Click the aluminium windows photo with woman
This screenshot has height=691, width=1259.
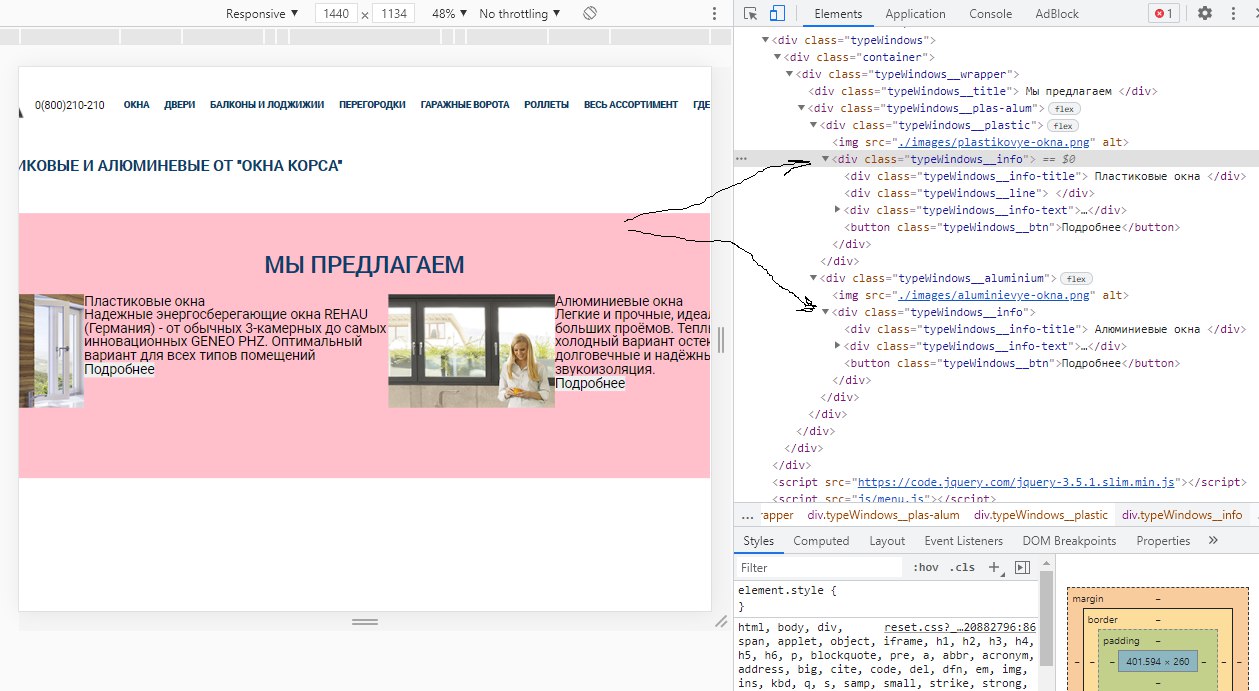(471, 351)
